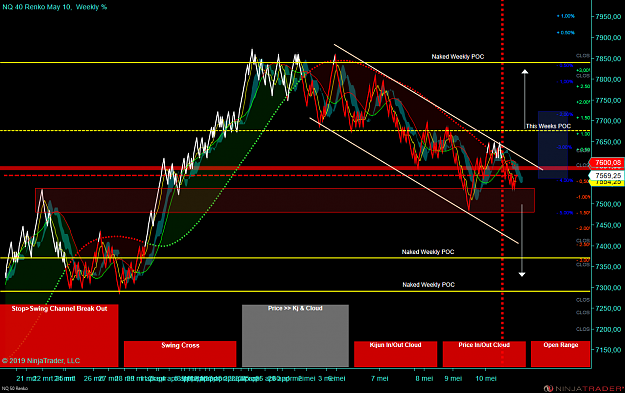Click the 7300,00 price axis label

(x=608, y=287)
